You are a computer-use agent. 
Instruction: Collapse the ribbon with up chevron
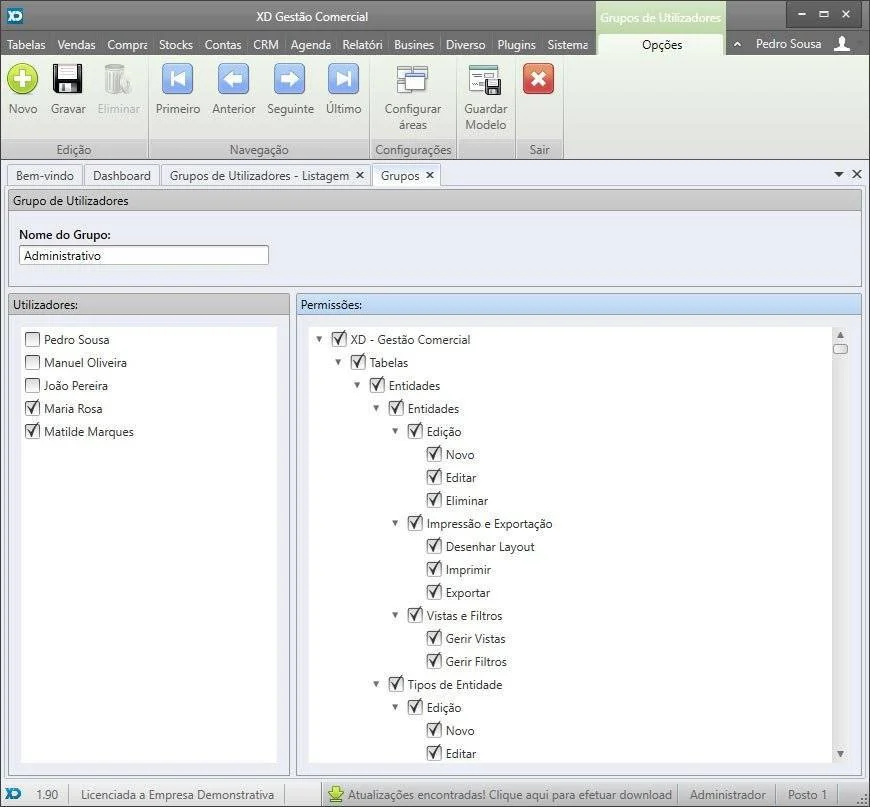coord(737,44)
